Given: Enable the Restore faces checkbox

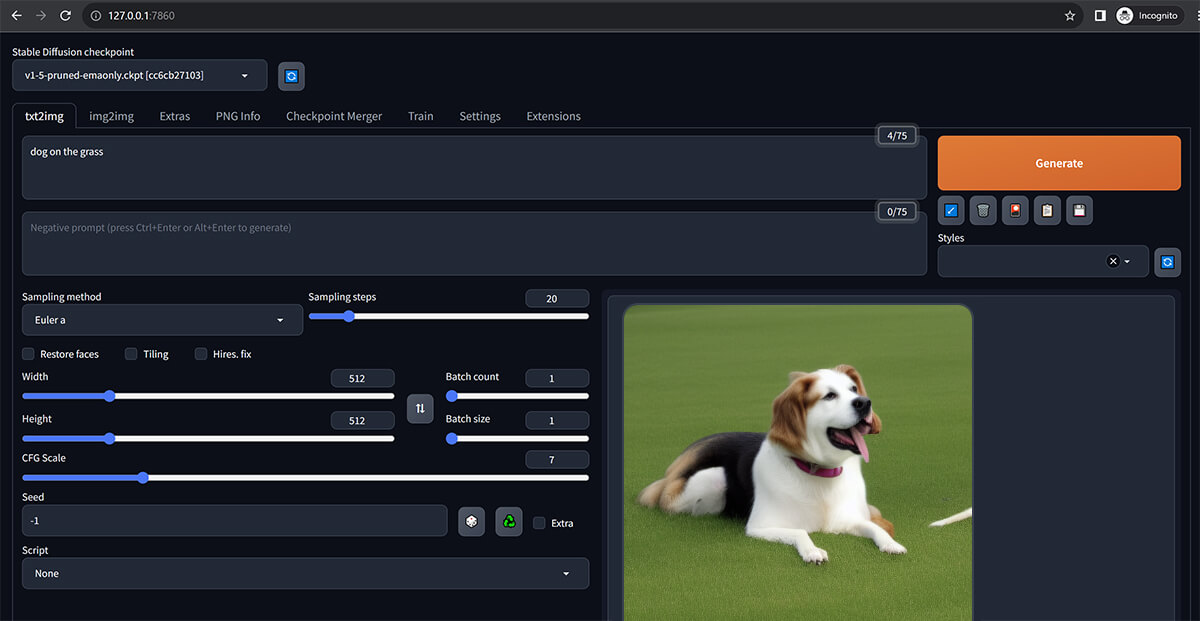Looking at the screenshot, I should [29, 354].
